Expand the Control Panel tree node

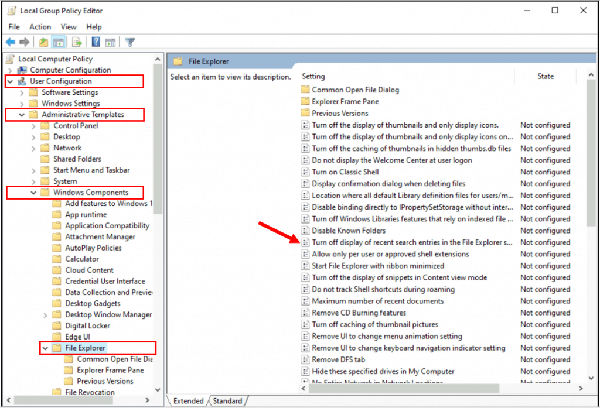[x=33, y=126]
